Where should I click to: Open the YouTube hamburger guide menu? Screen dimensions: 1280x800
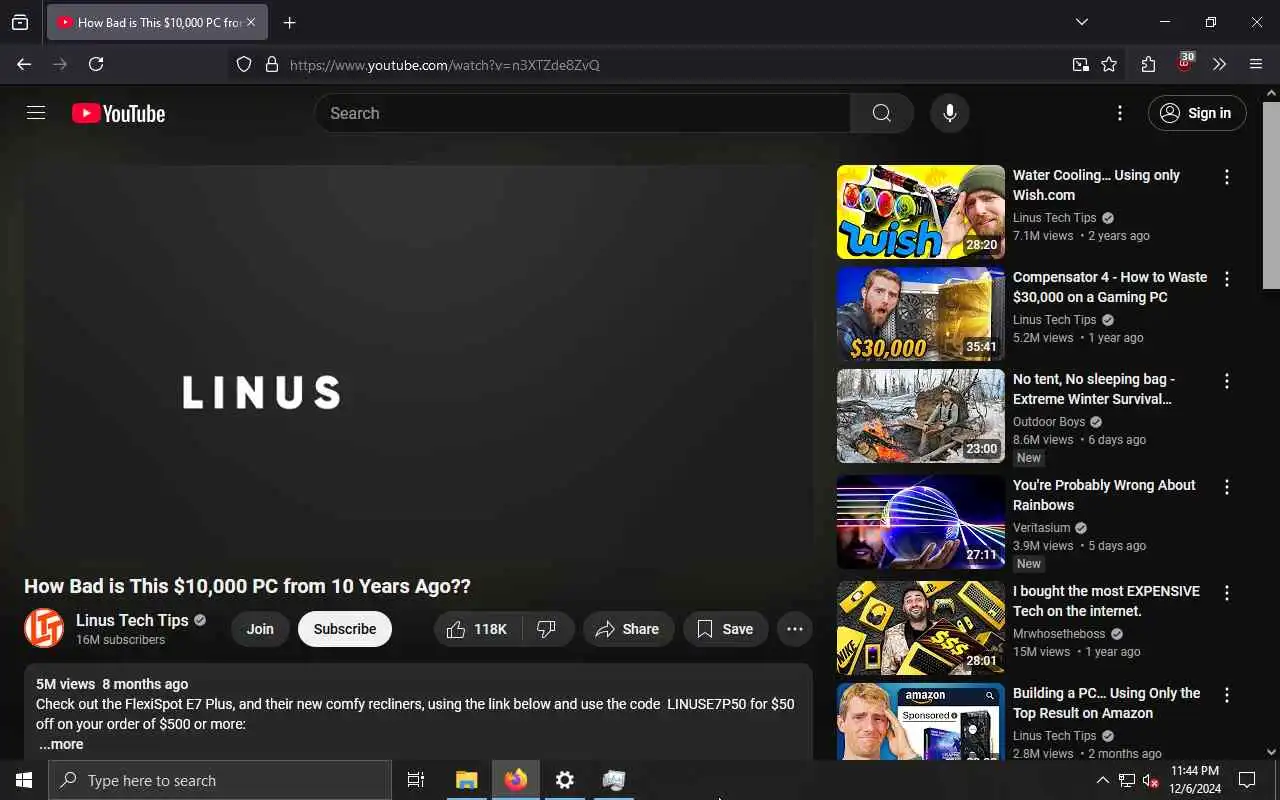click(36, 113)
